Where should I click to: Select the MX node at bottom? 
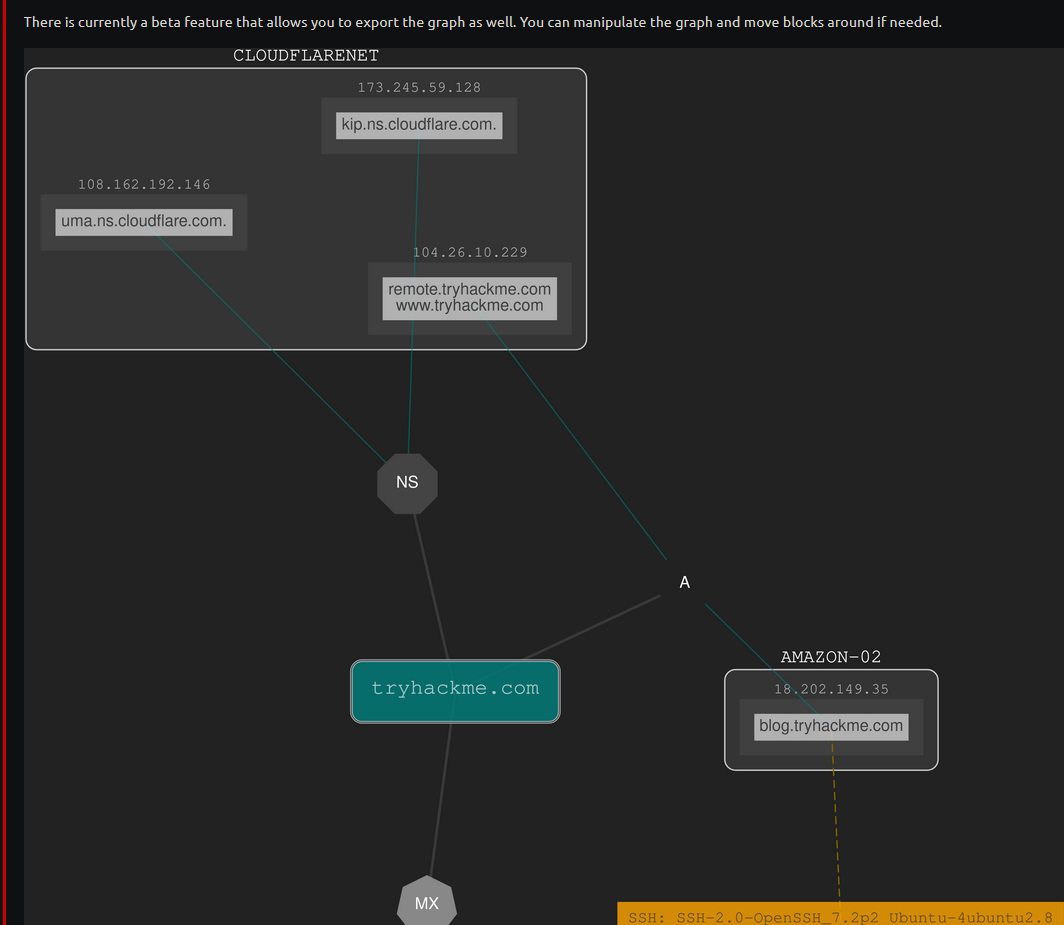[427, 901]
